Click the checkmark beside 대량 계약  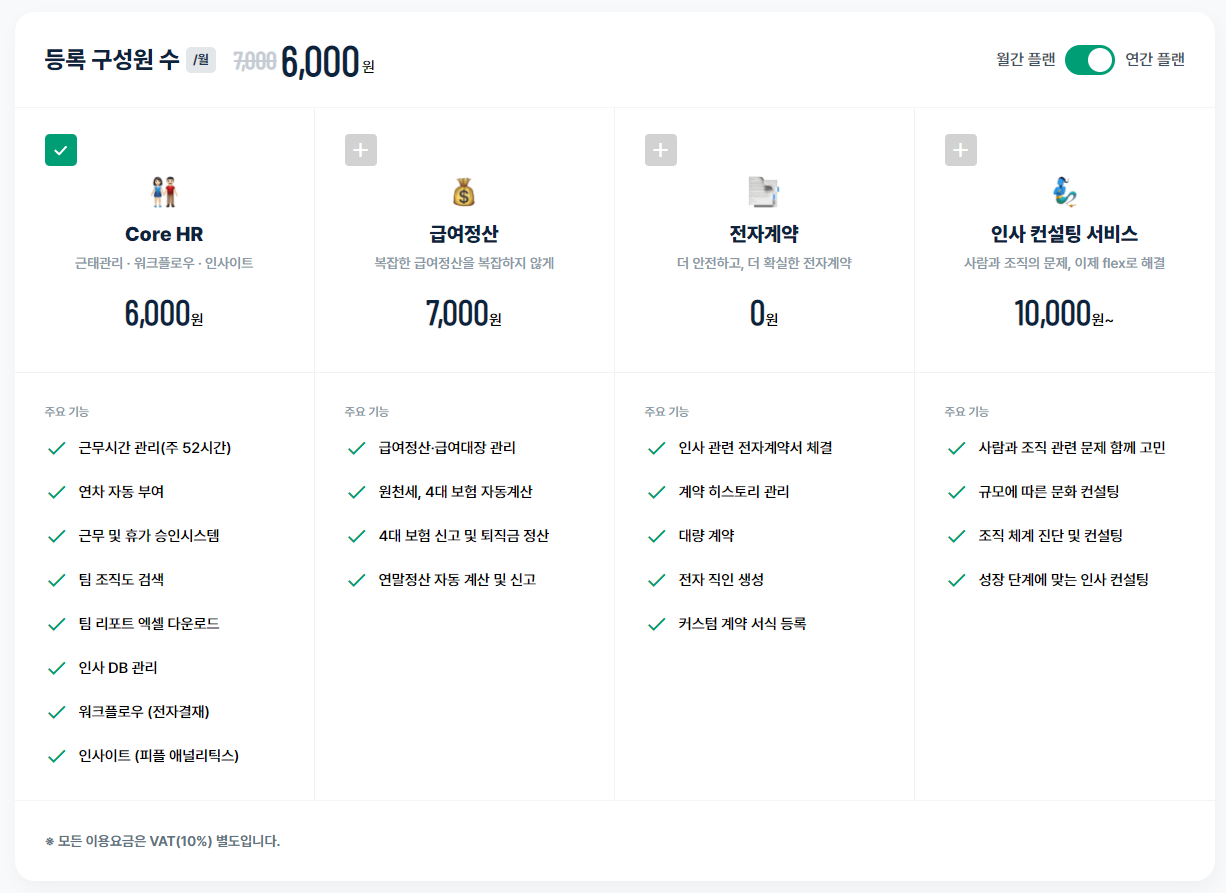(x=657, y=536)
